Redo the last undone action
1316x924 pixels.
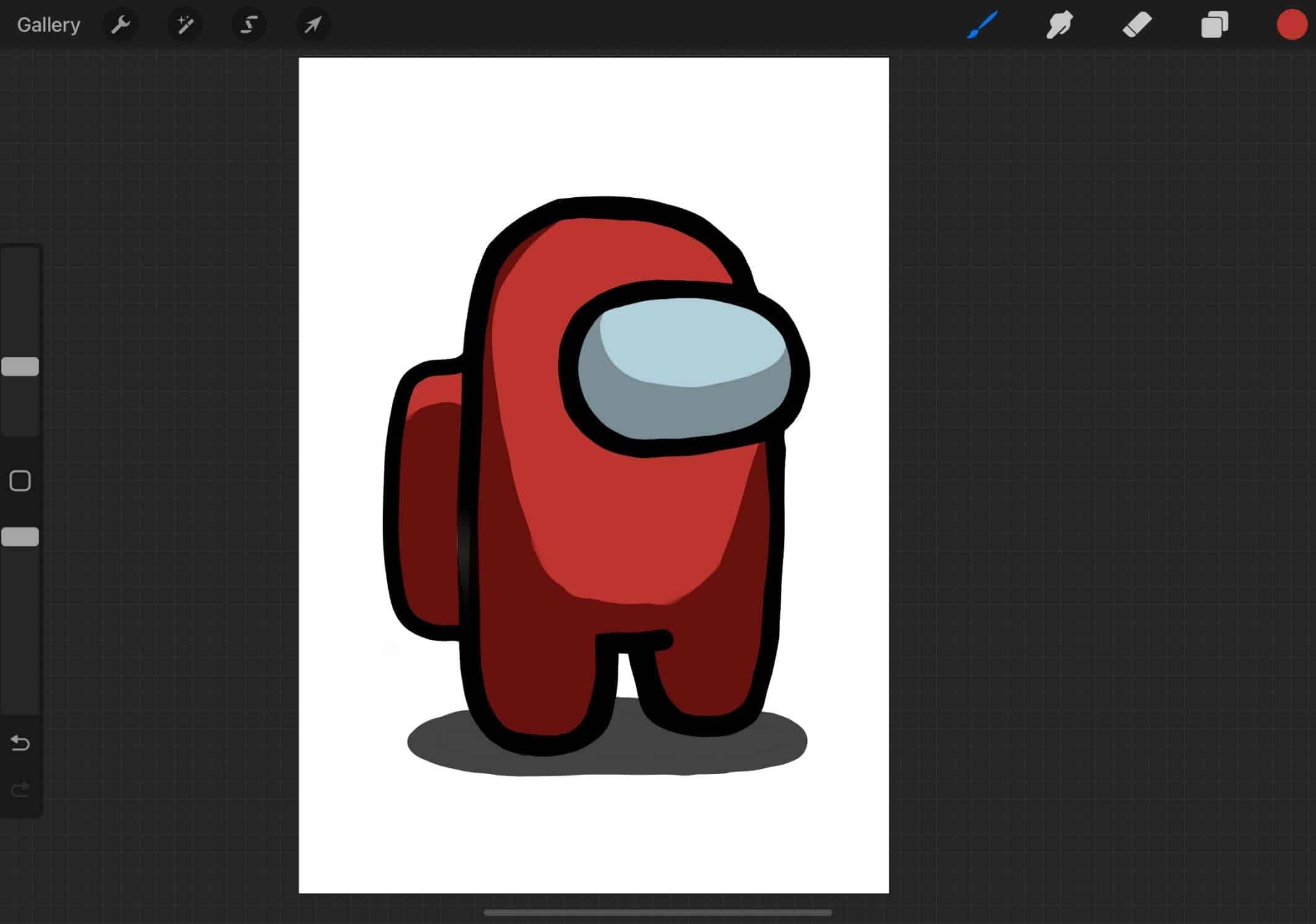(x=20, y=789)
